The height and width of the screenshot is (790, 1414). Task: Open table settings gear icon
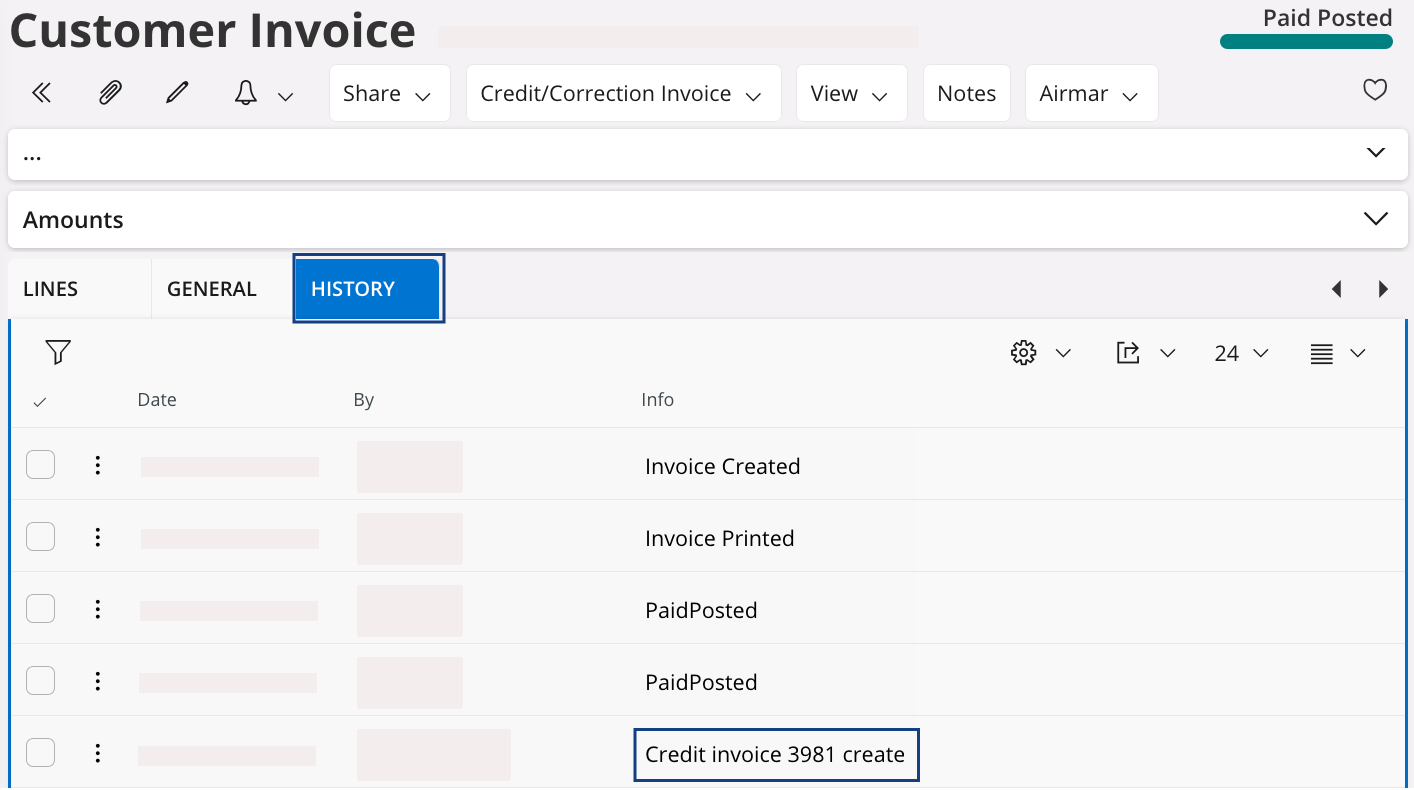1023,353
